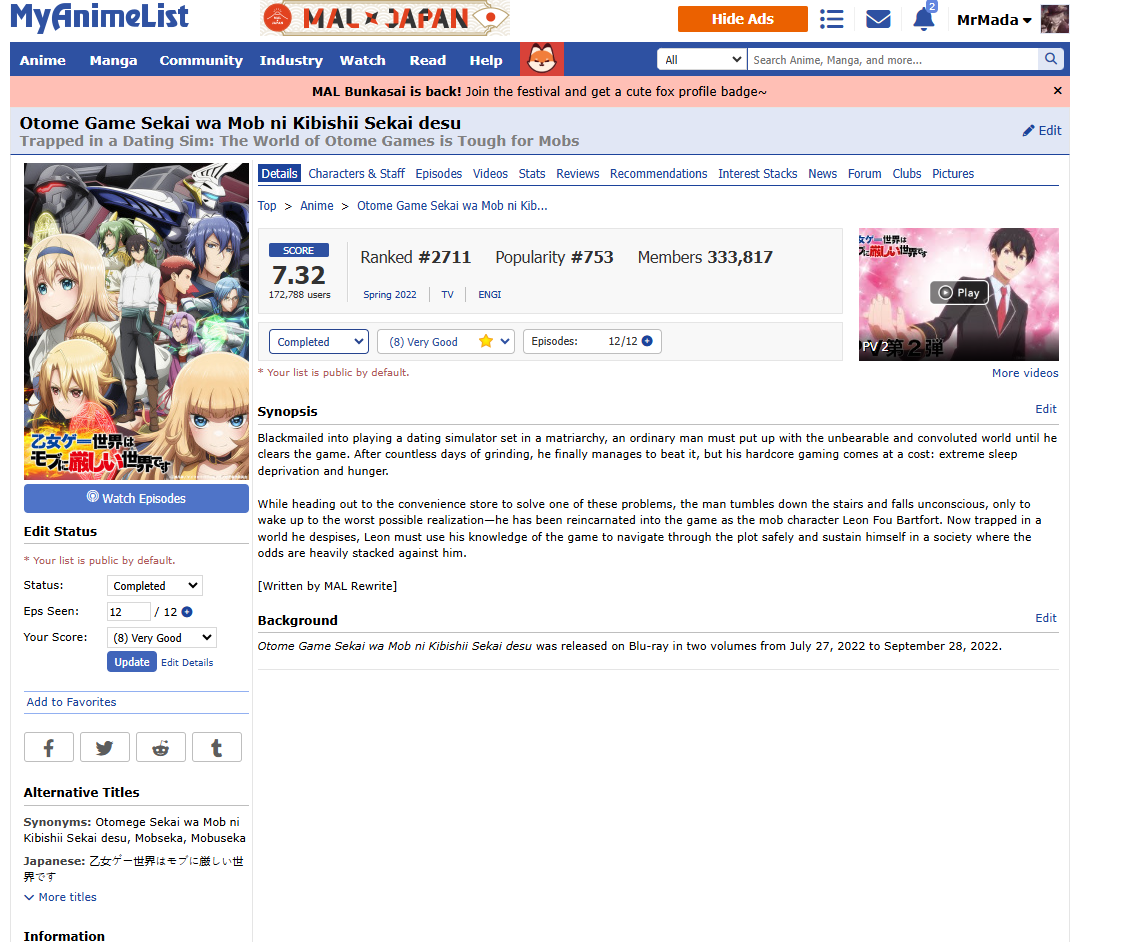Screen dimensions: 1144x942
Task: Open the notifications bell icon
Action: 924,18
